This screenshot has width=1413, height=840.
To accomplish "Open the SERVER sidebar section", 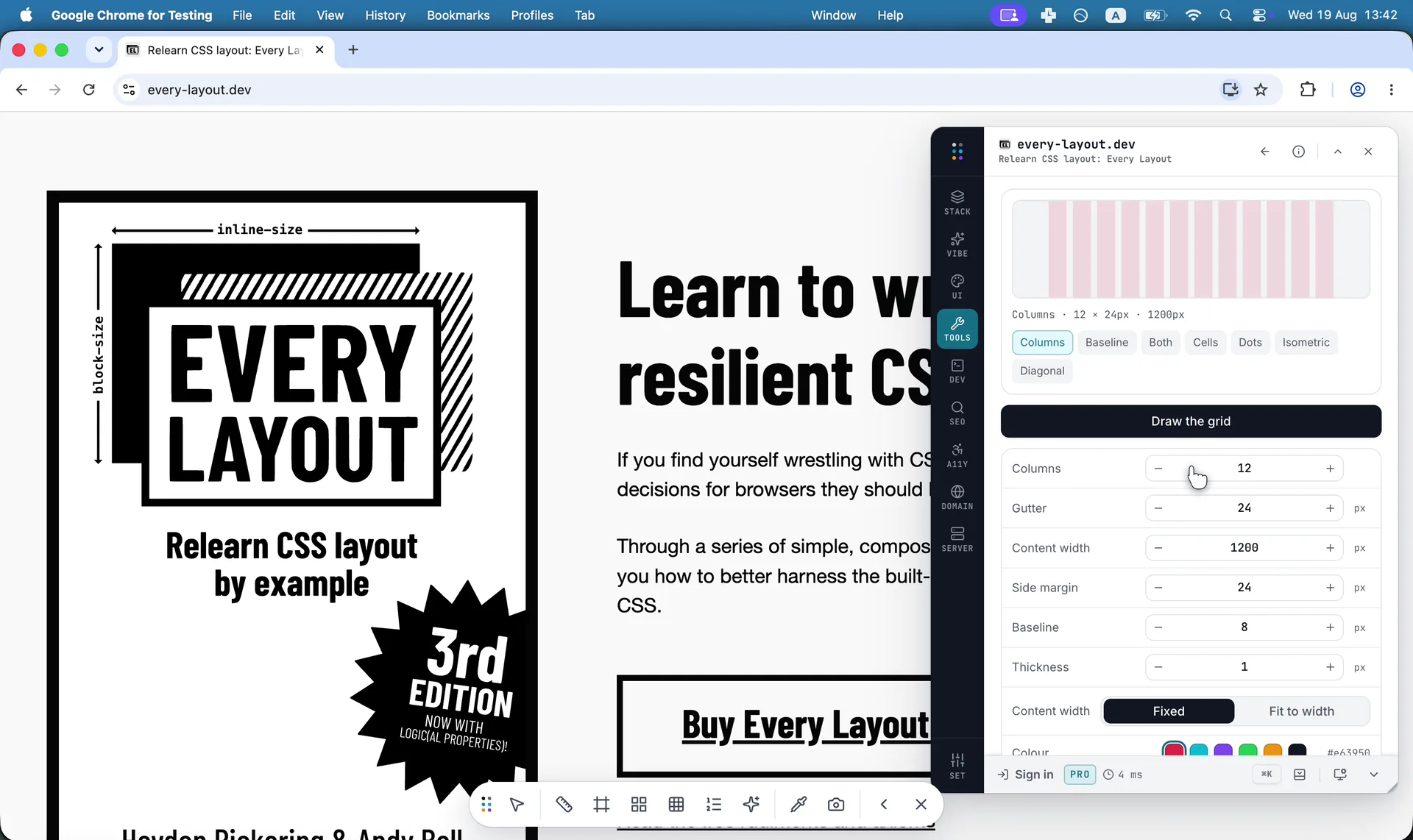I will [x=957, y=539].
